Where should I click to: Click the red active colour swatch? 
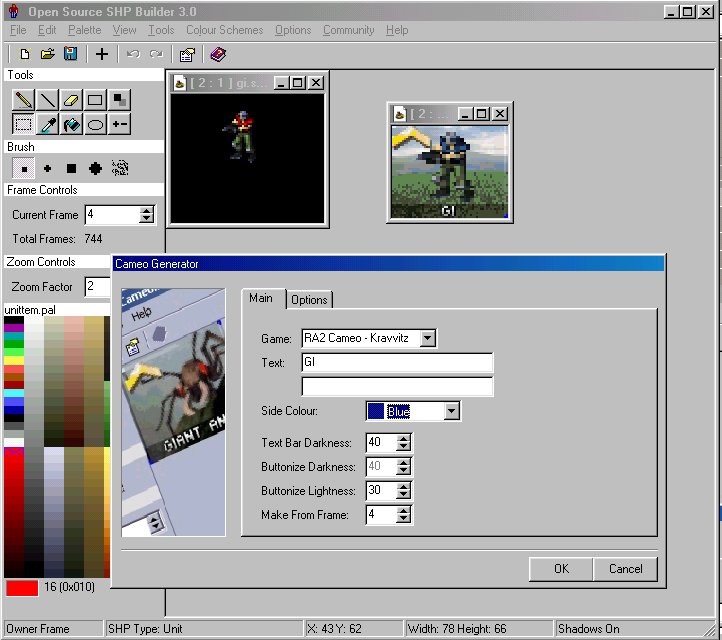coord(22,588)
